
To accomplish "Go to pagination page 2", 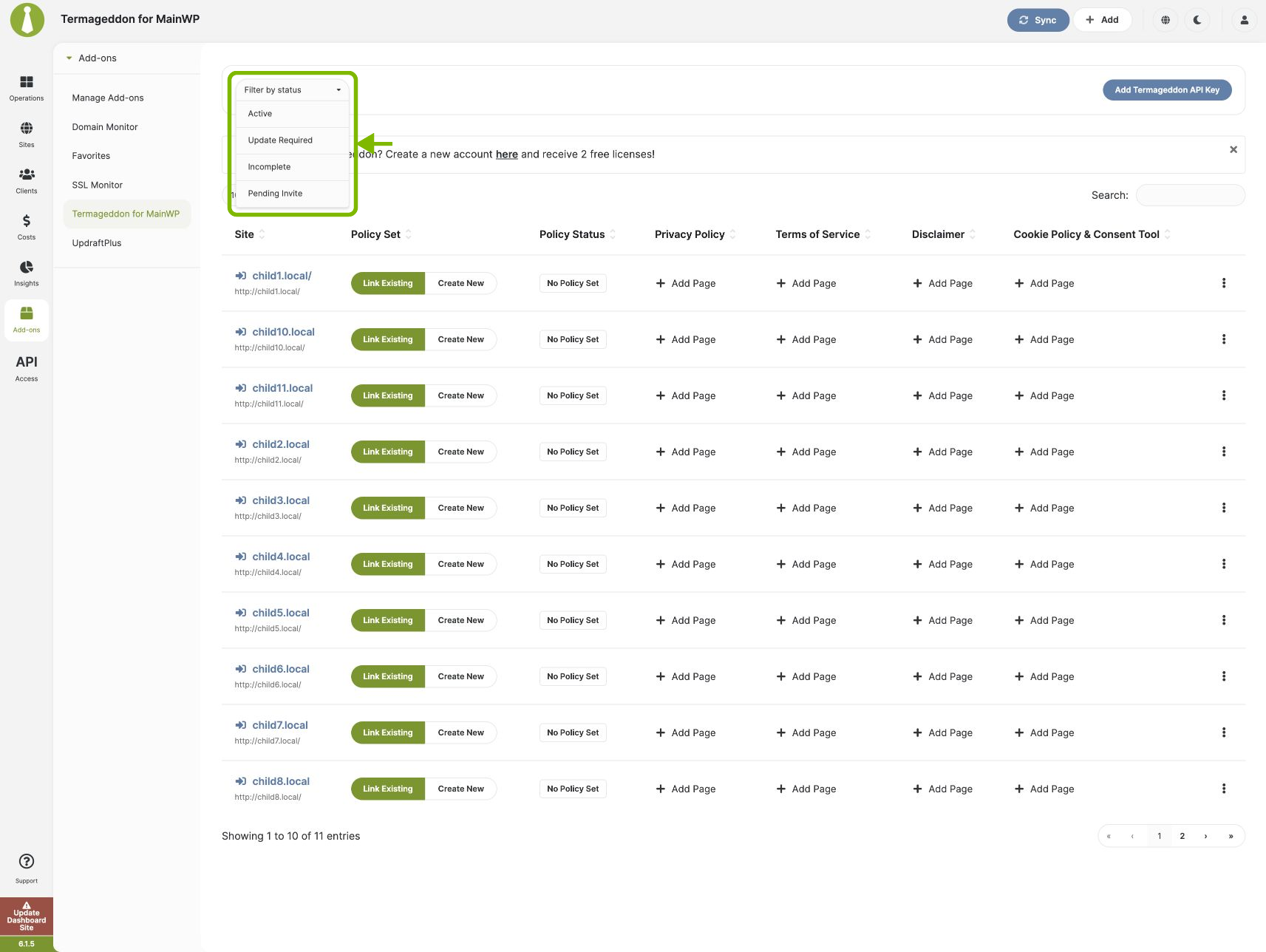I will (1182, 836).
